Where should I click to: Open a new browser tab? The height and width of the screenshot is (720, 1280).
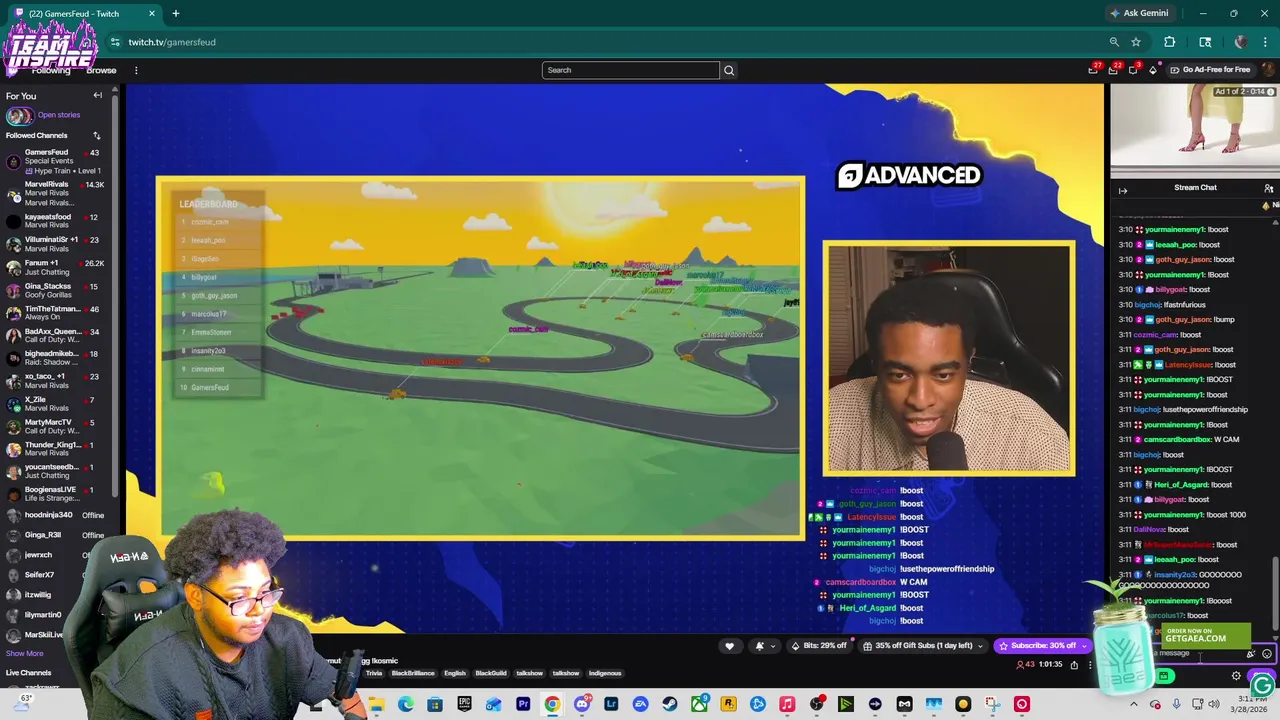pyautogui.click(x=175, y=13)
